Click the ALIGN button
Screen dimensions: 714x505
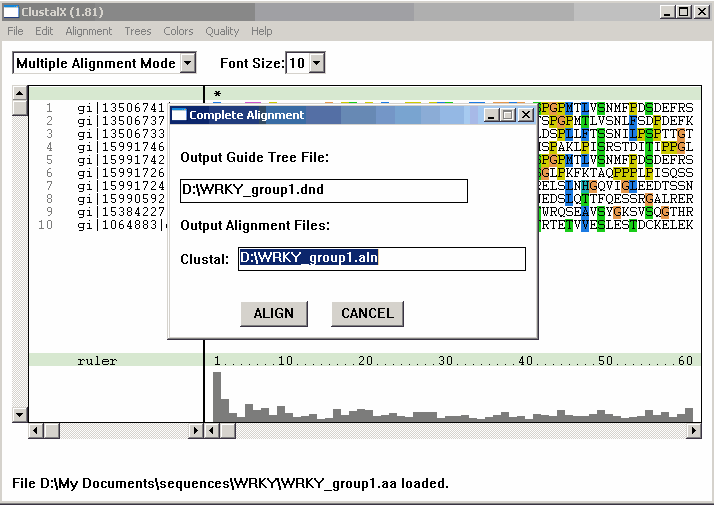click(x=274, y=313)
